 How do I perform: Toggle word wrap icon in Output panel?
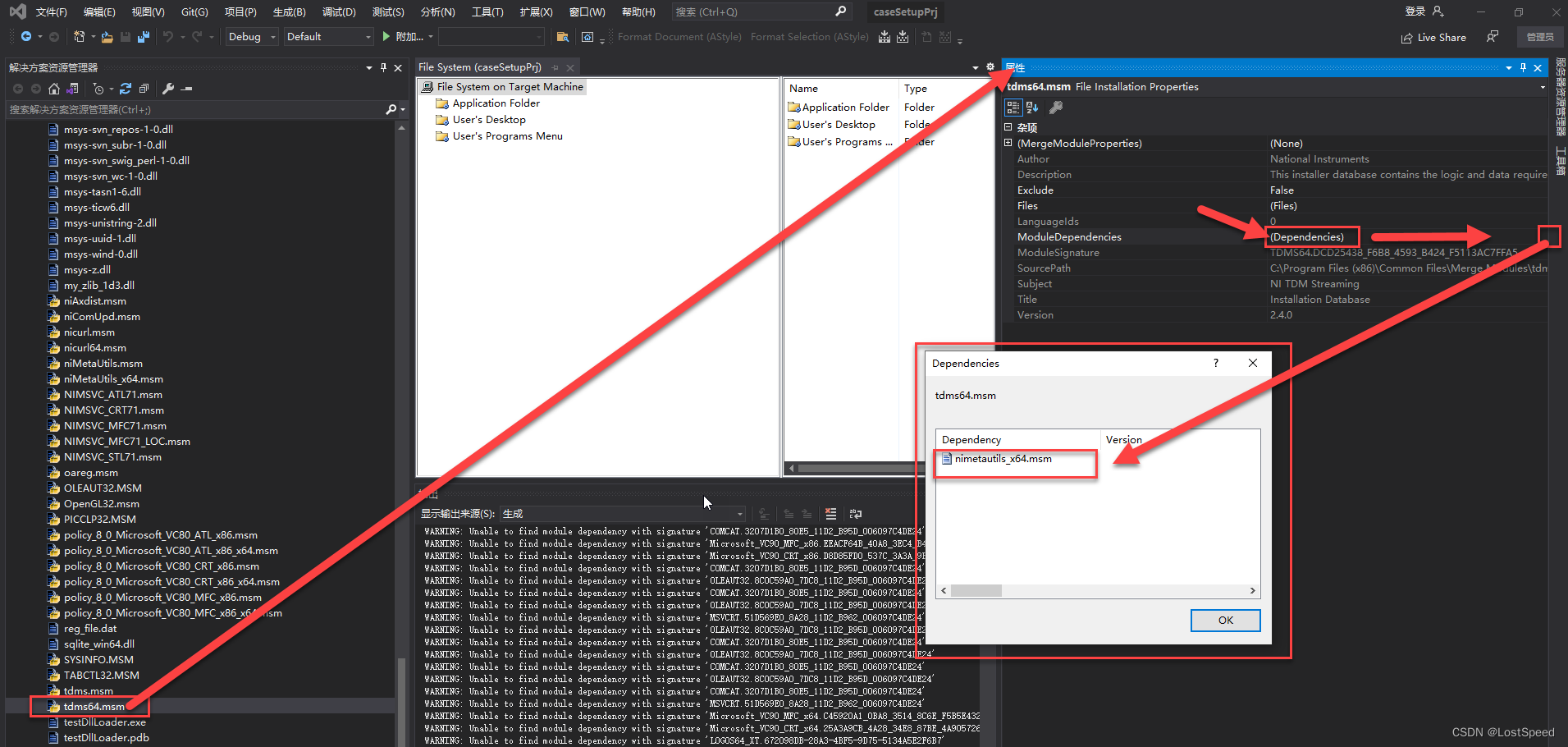pyautogui.click(x=856, y=514)
